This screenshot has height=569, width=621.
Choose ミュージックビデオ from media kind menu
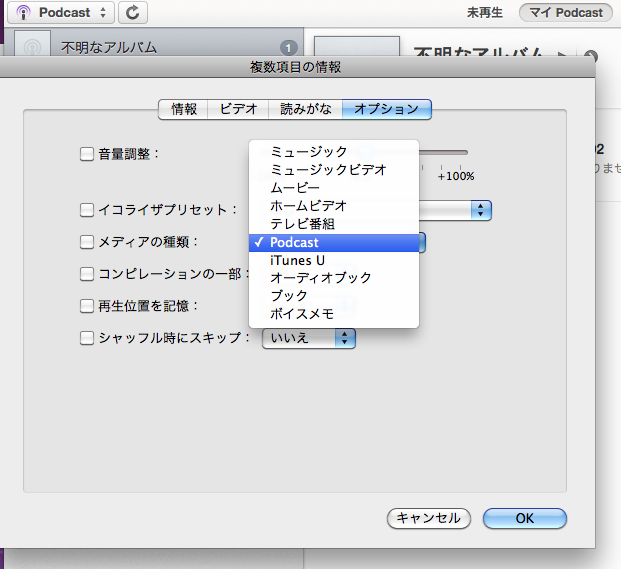[334, 170]
